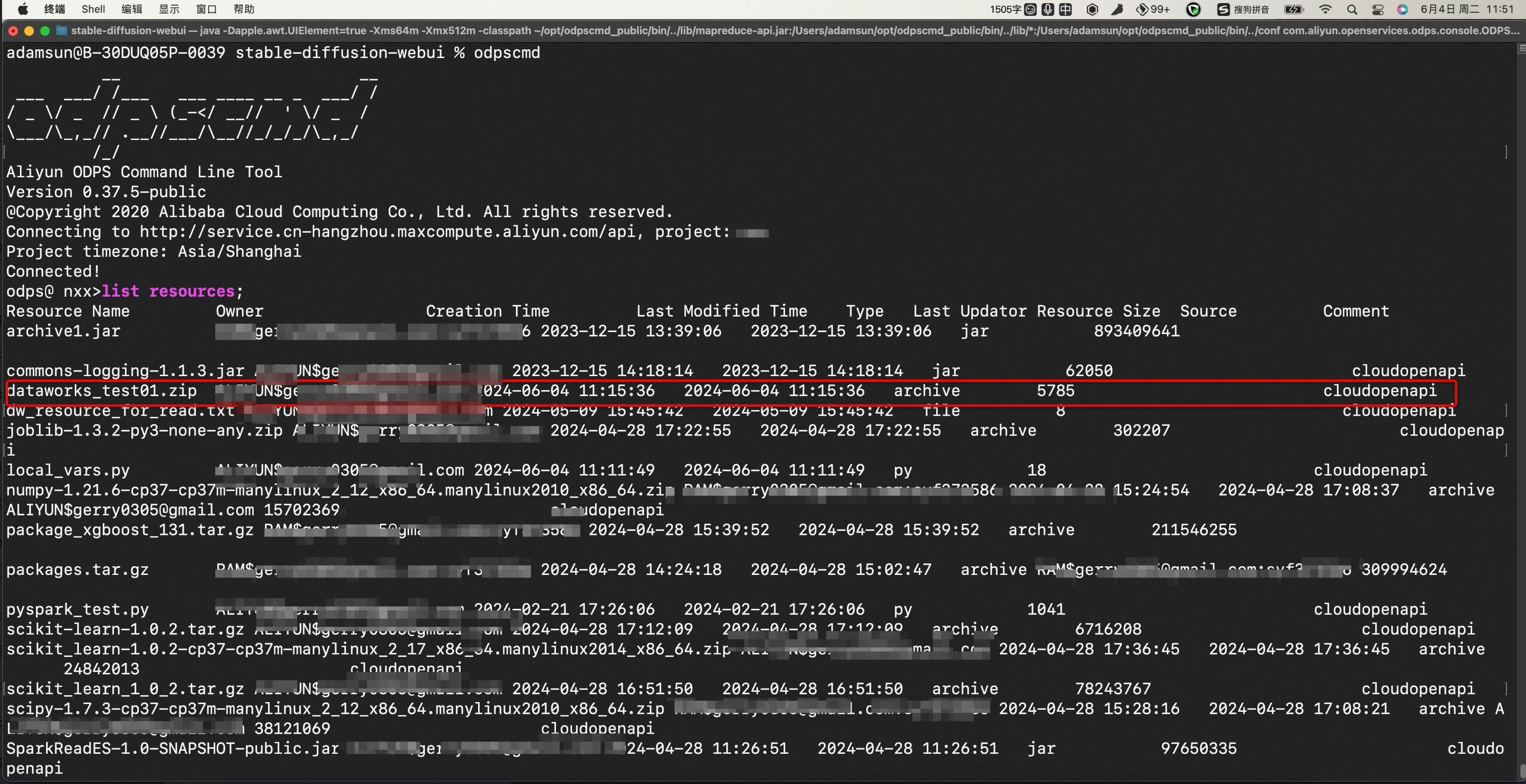Click the hexagon-shaped menu bar icon
Screen dimensions: 1526x784
coord(1092,10)
